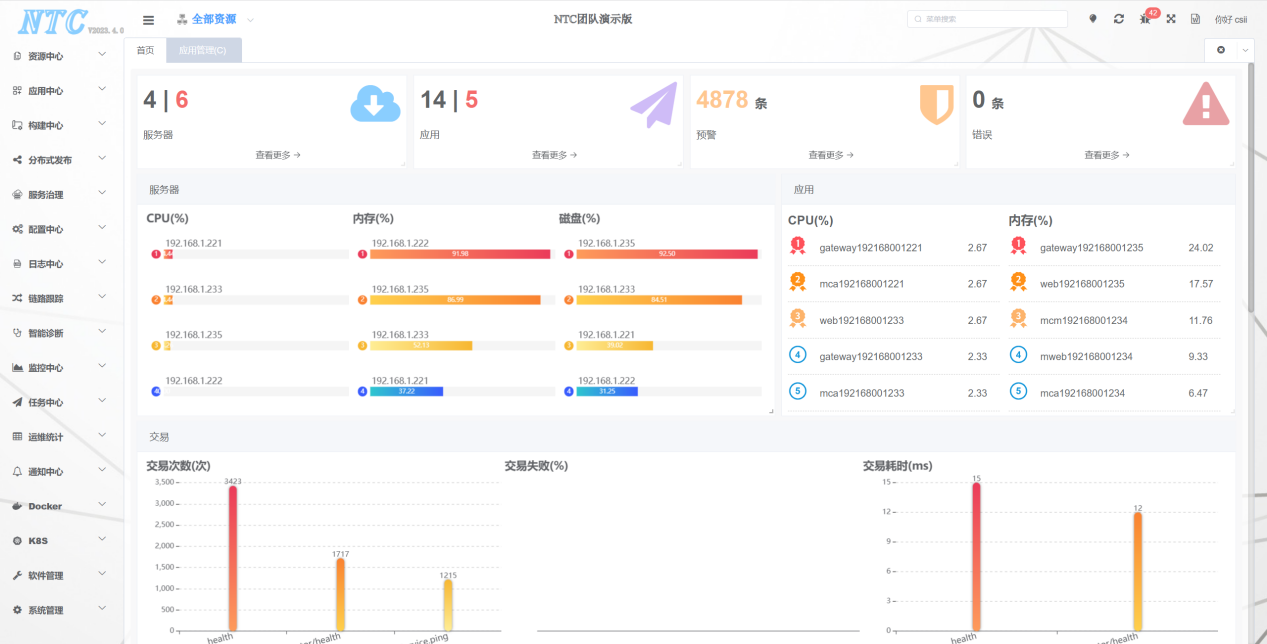Click the rank 4 badge for mweb192168001234
This screenshot has width=1267, height=644.
pos(1018,355)
